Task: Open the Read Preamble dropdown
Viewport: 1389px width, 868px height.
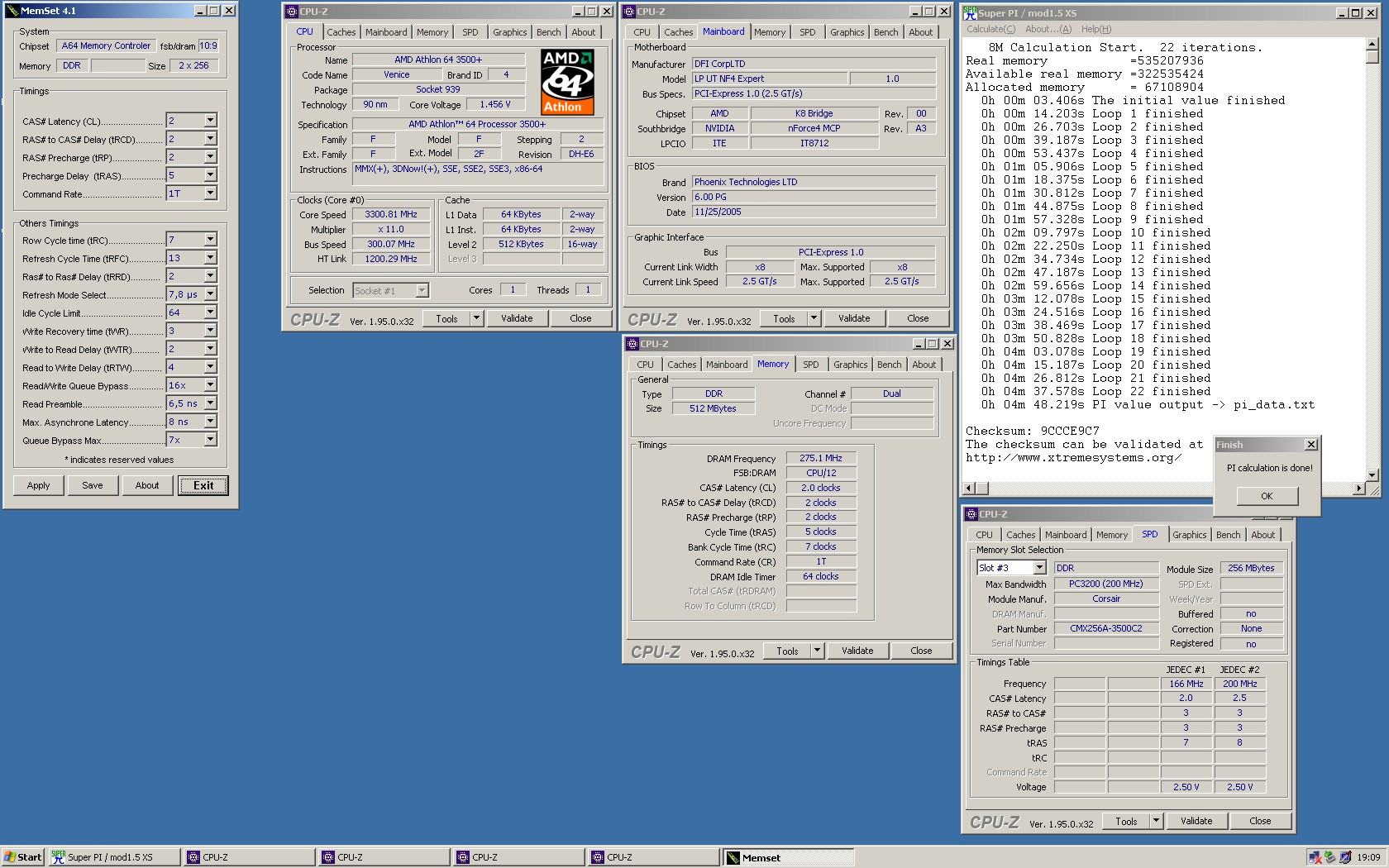Action: point(210,403)
